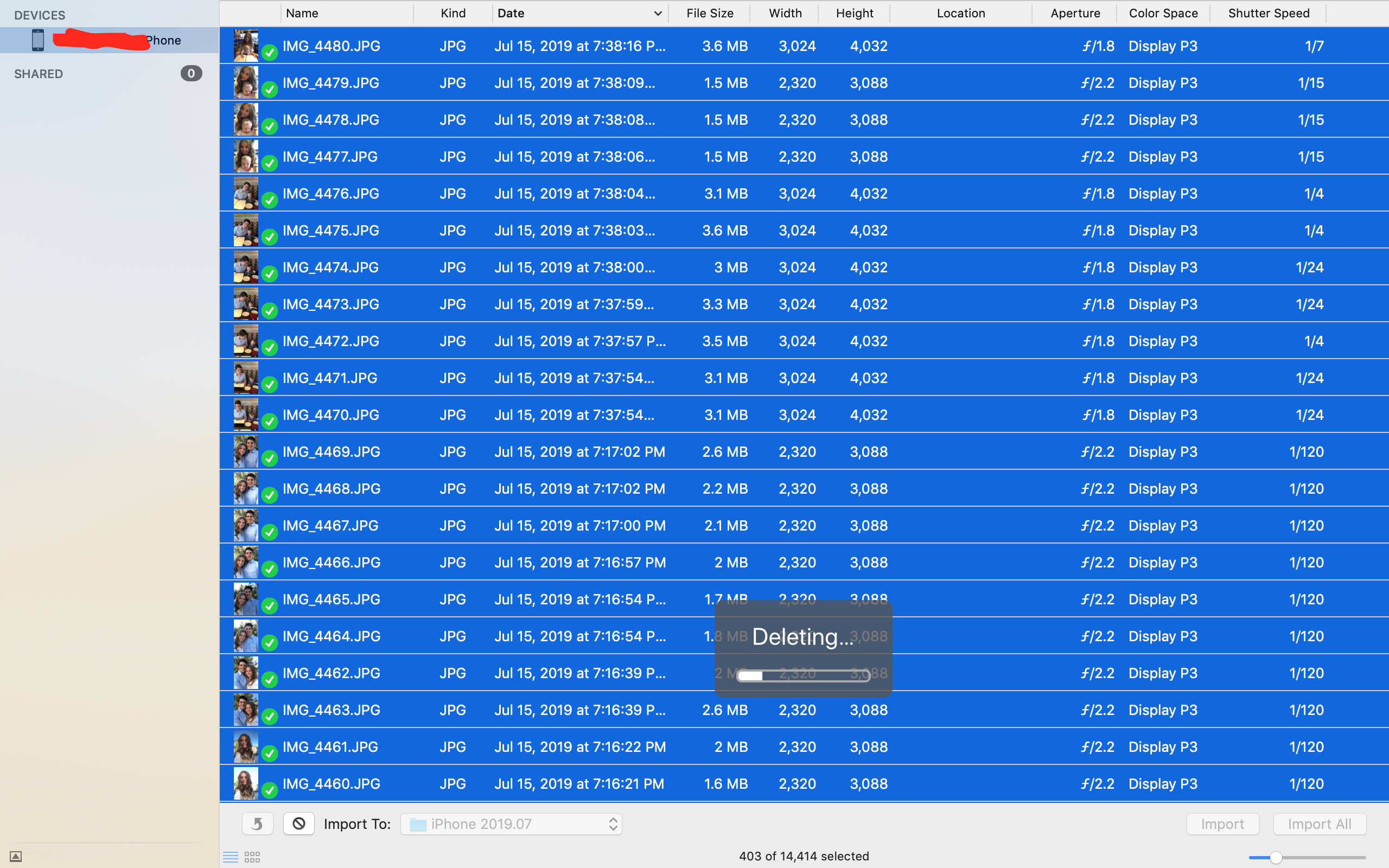Image resolution: width=1389 pixels, height=868 pixels.
Task: Click green checkmark on IMG_4464.JPG
Action: pyautogui.click(x=270, y=643)
